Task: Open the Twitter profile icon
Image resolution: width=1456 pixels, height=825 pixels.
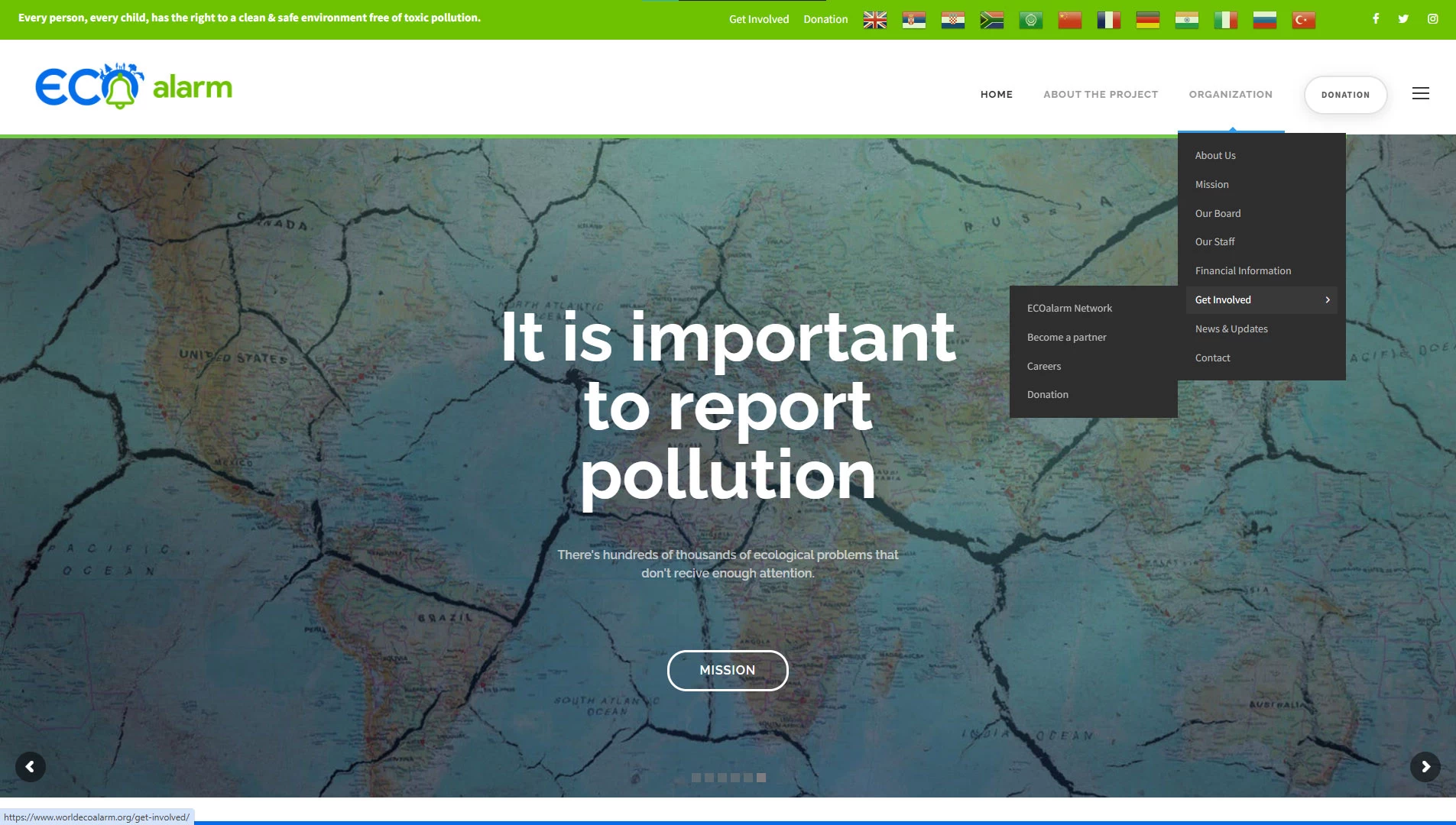Action: [x=1403, y=19]
